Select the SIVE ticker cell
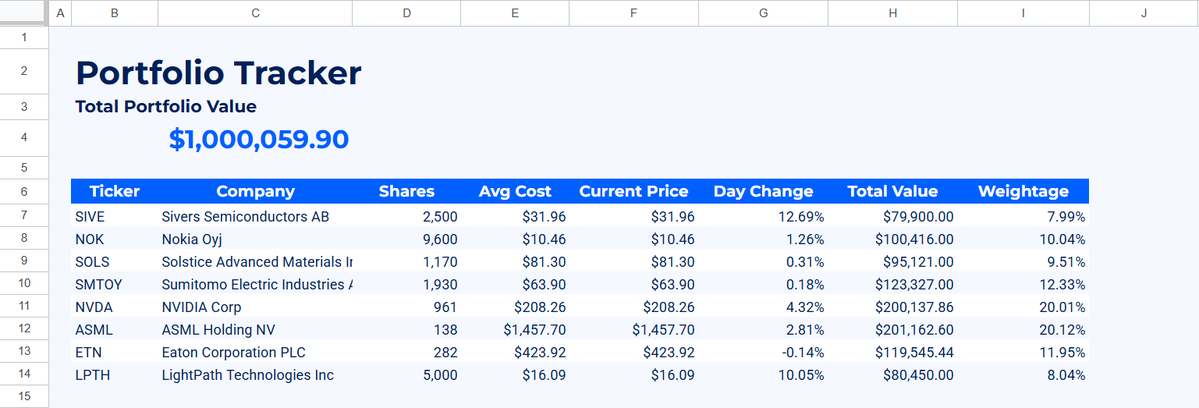 (115, 216)
